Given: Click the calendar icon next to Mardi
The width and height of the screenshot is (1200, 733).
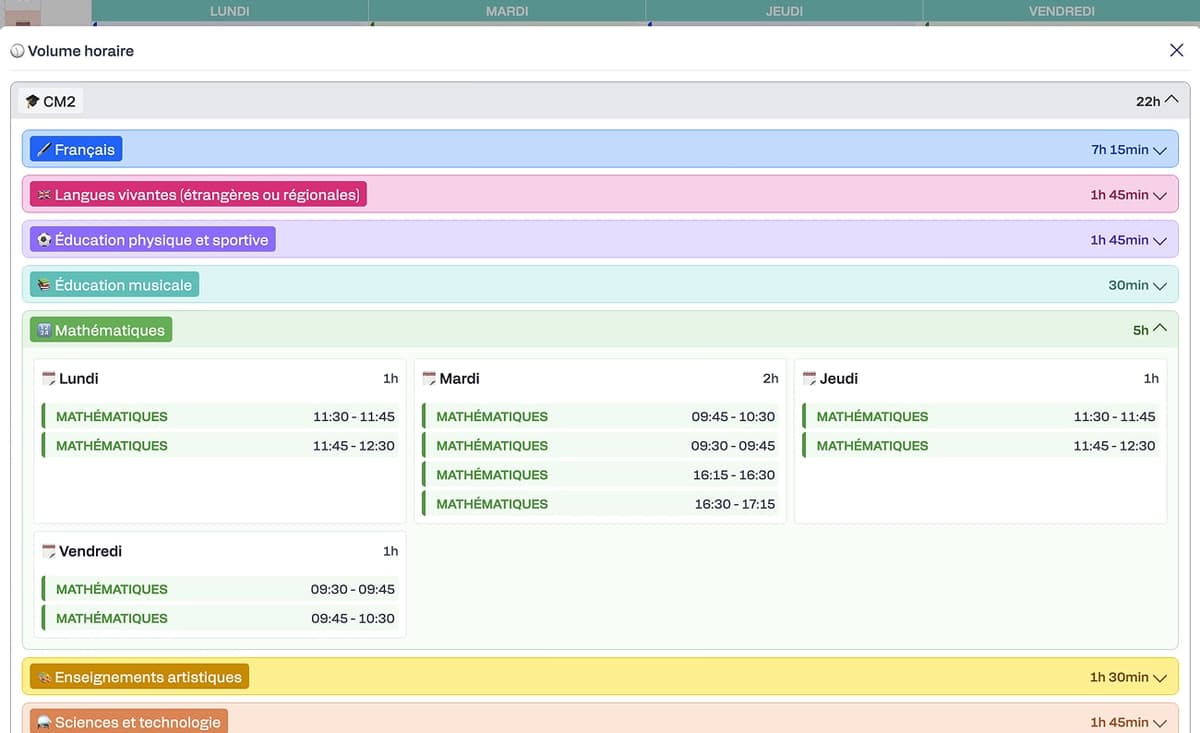Looking at the screenshot, I should (429, 379).
